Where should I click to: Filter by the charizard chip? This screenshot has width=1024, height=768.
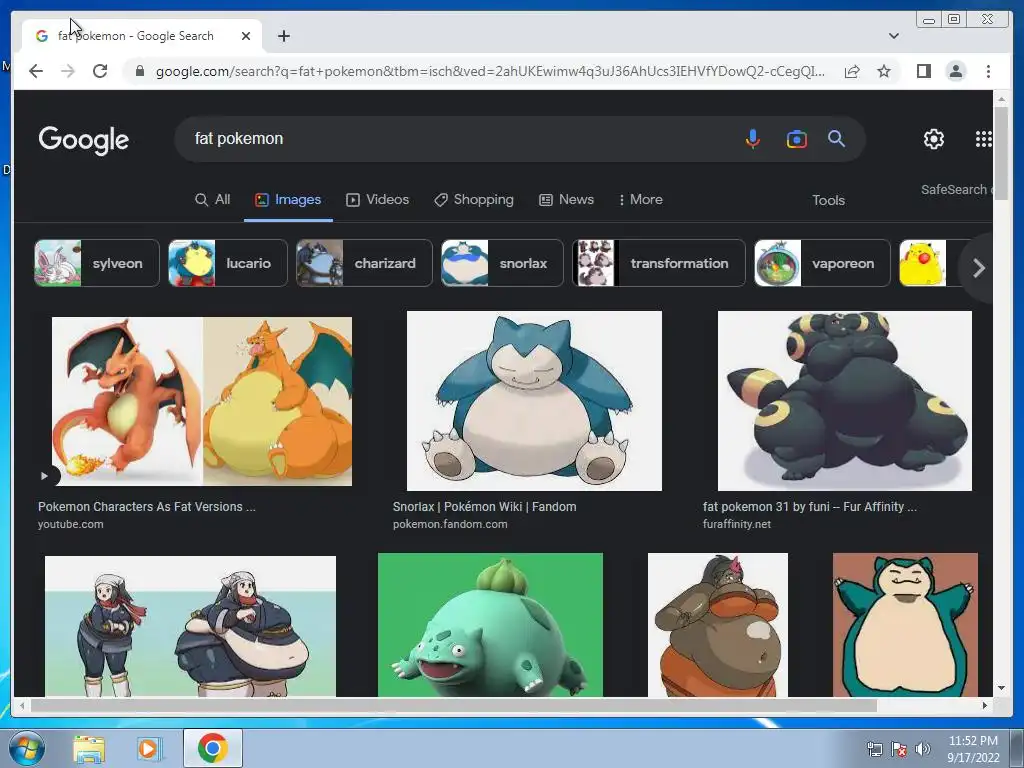click(364, 263)
